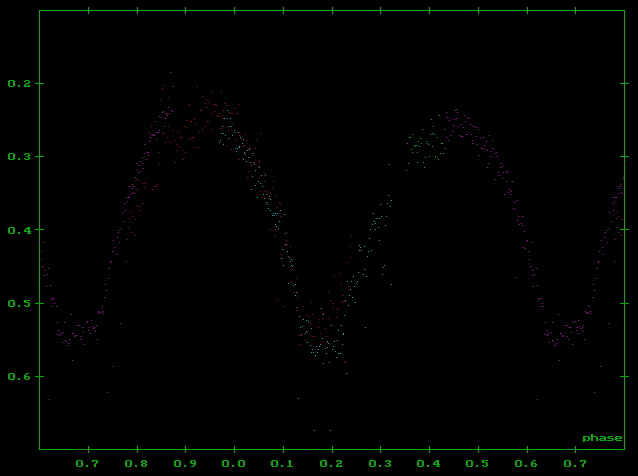Click the green data cluster near phase 0.4

point(425,142)
